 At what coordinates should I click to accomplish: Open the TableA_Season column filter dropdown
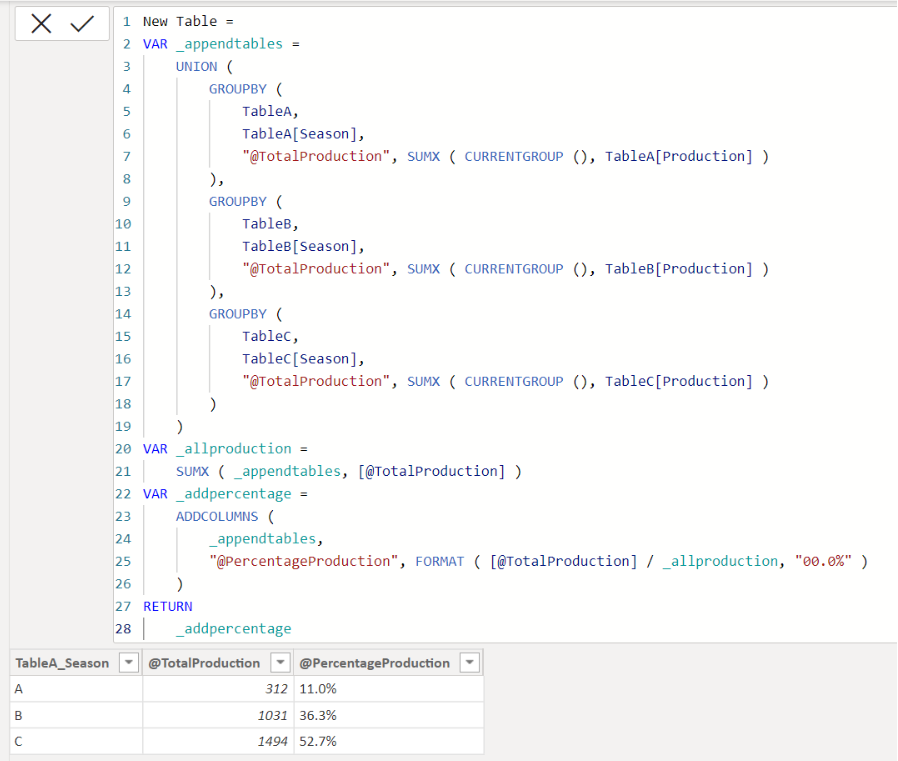(x=129, y=663)
